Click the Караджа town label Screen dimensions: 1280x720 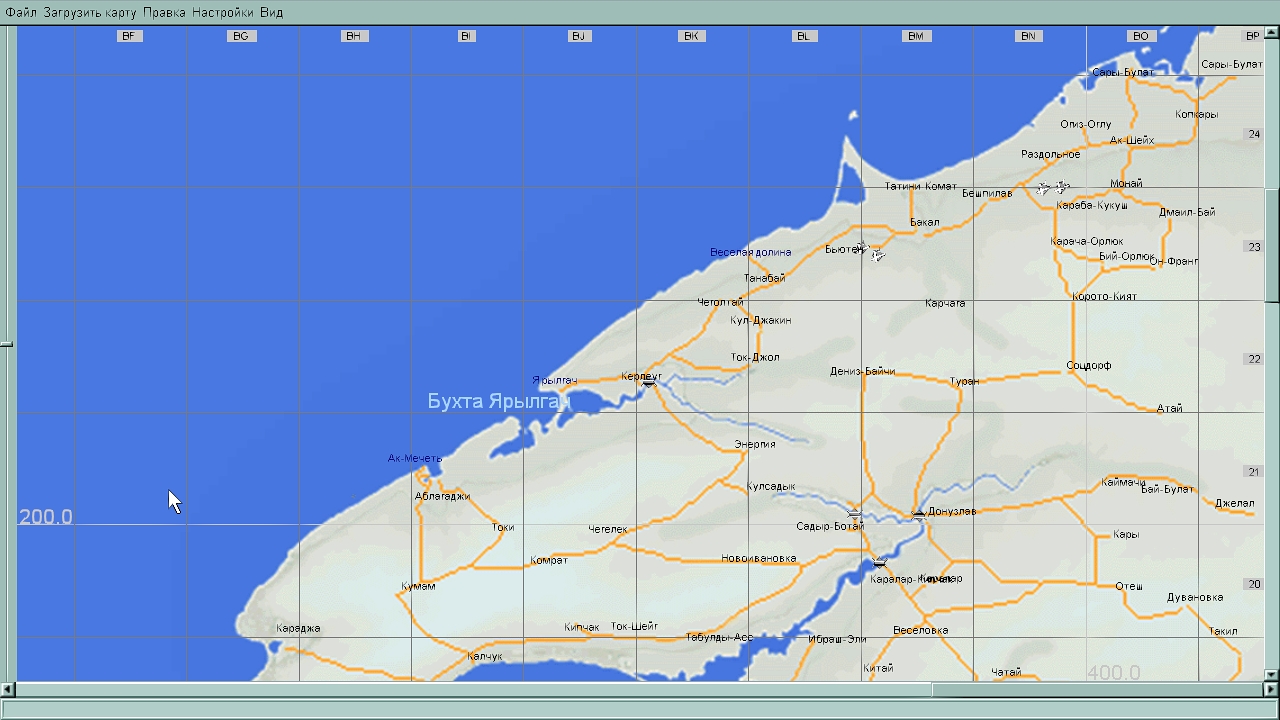(x=298, y=628)
